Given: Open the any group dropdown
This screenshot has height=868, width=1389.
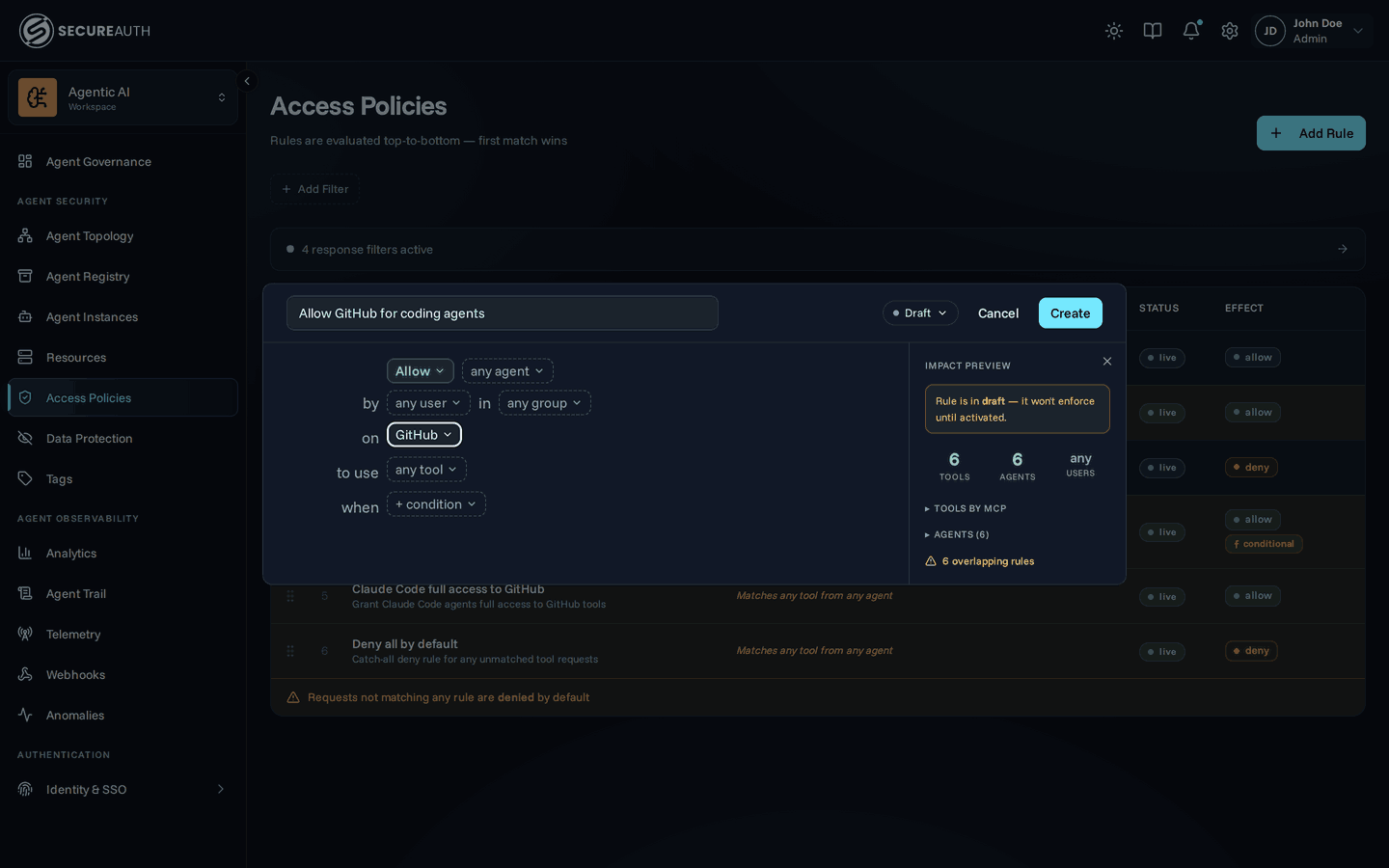Looking at the screenshot, I should [x=545, y=403].
